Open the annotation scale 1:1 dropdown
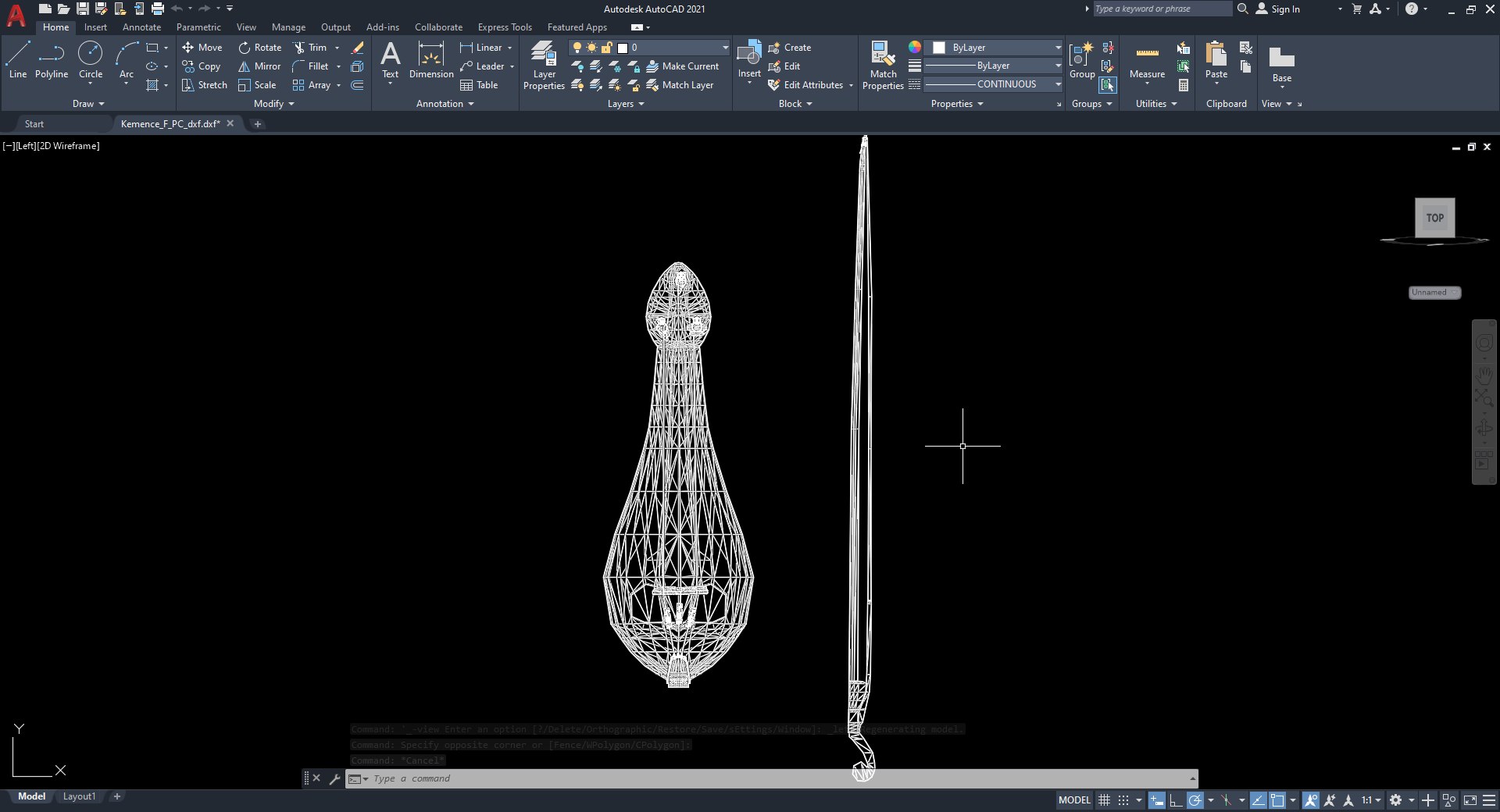This screenshot has height=812, width=1500. click(x=1371, y=800)
